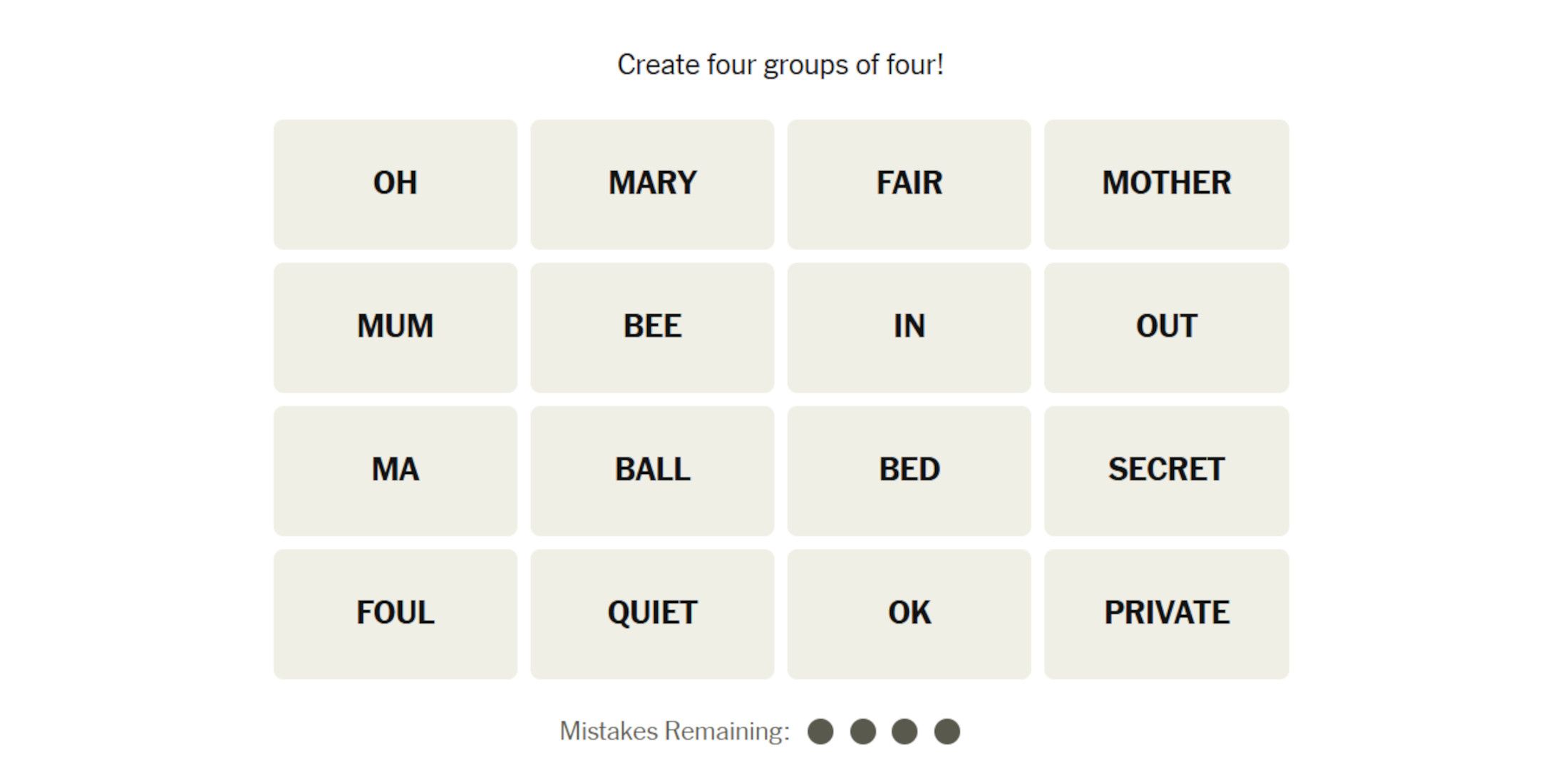
Task: Choose the MOTHER tile
Action: (1166, 184)
